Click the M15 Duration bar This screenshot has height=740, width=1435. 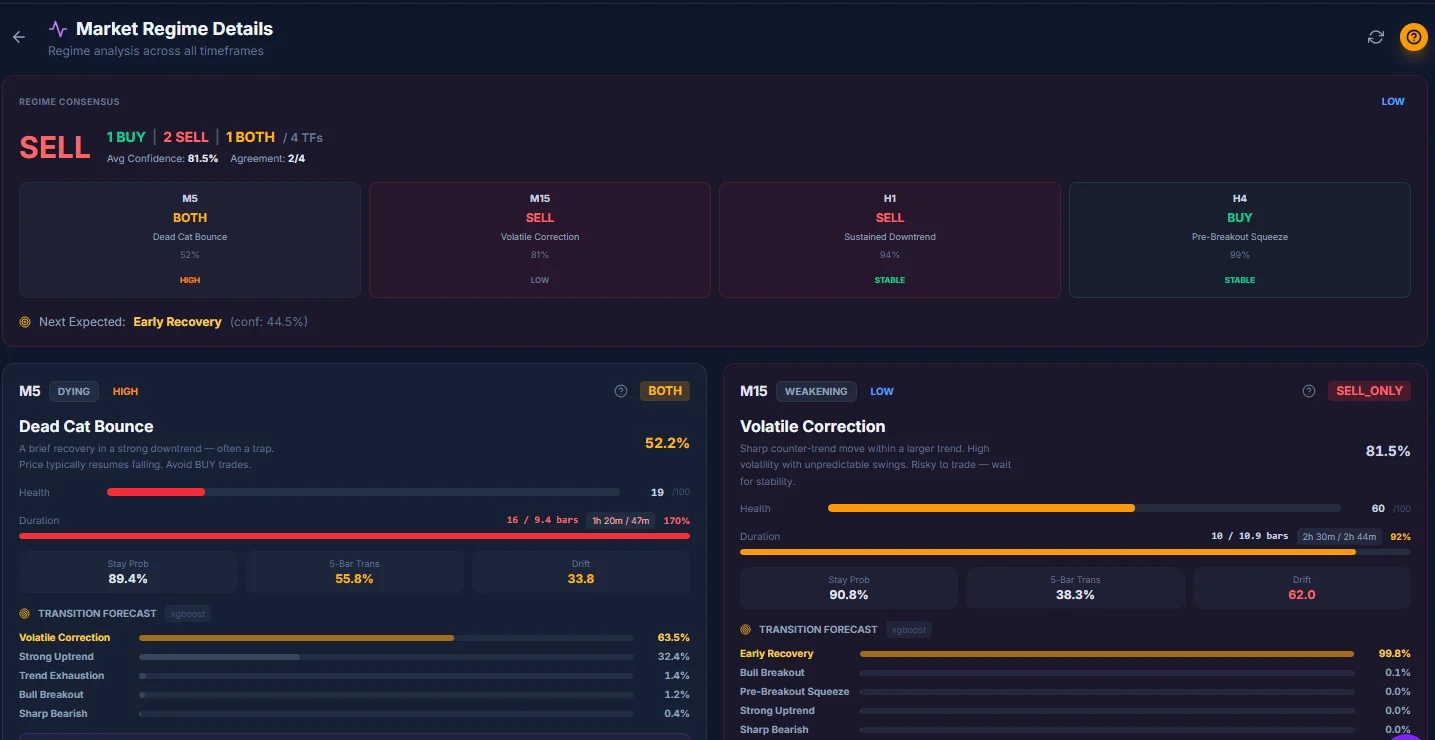tap(1075, 552)
